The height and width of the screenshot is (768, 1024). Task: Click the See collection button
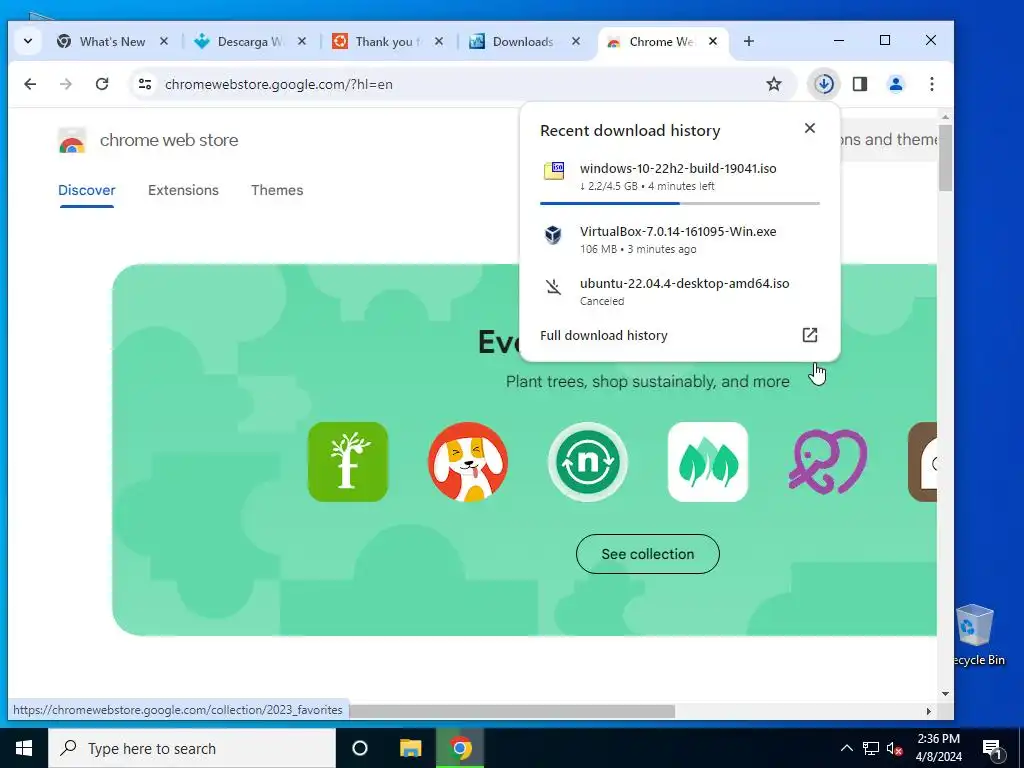pyautogui.click(x=648, y=554)
